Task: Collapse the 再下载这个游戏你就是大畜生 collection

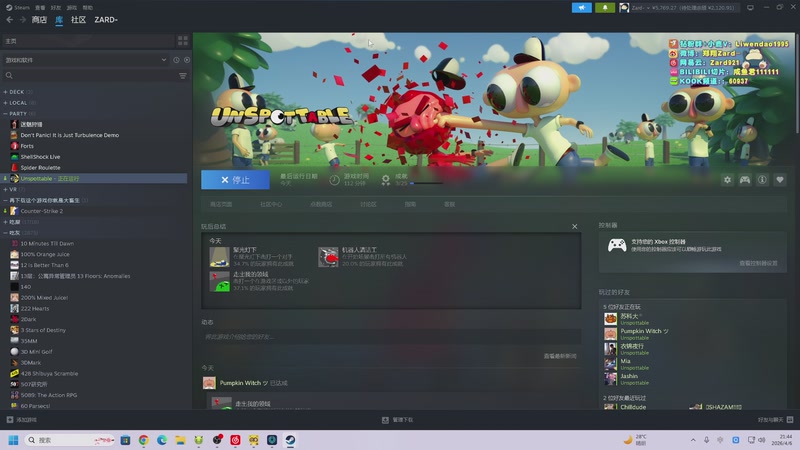Action: pyautogui.click(x=45, y=200)
